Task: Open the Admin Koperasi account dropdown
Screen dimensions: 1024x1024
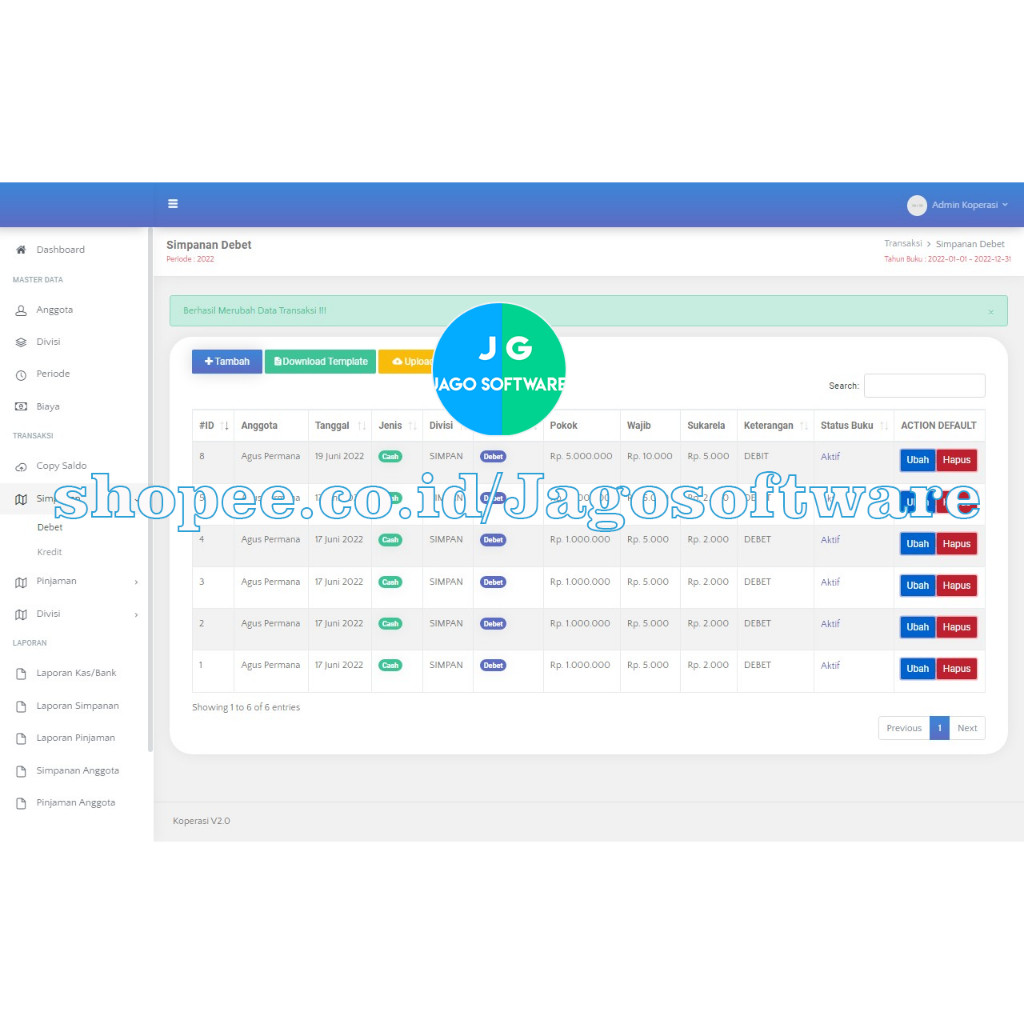Action: pyautogui.click(x=958, y=205)
